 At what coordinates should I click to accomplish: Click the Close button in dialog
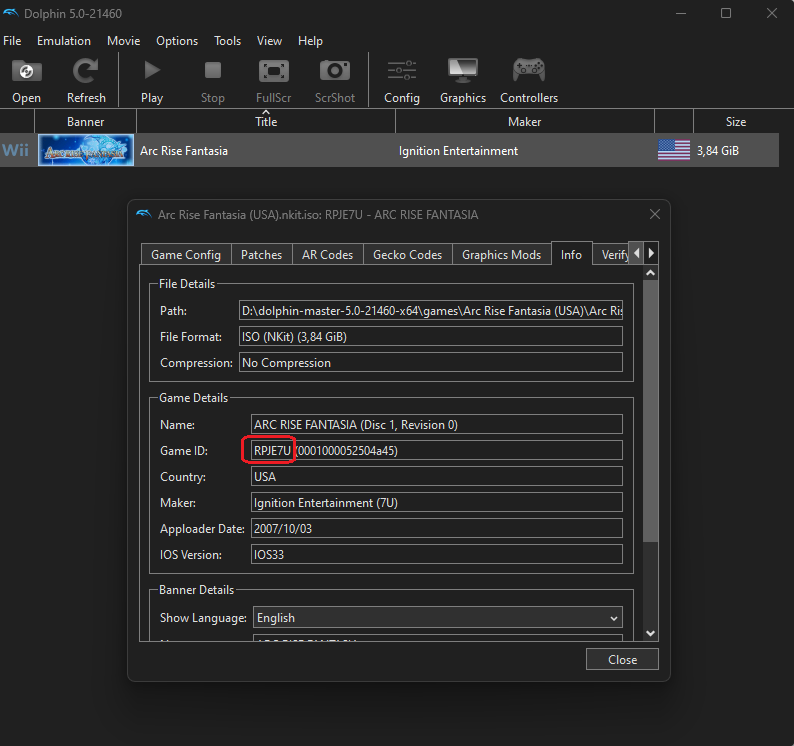point(622,659)
